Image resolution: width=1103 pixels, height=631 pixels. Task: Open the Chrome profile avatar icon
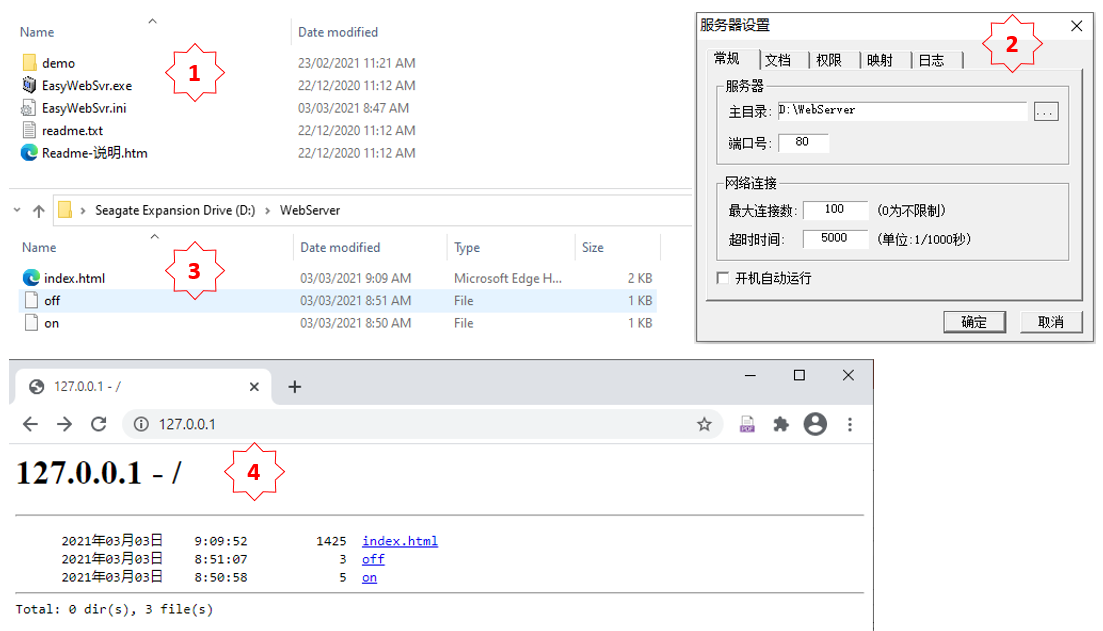815,424
